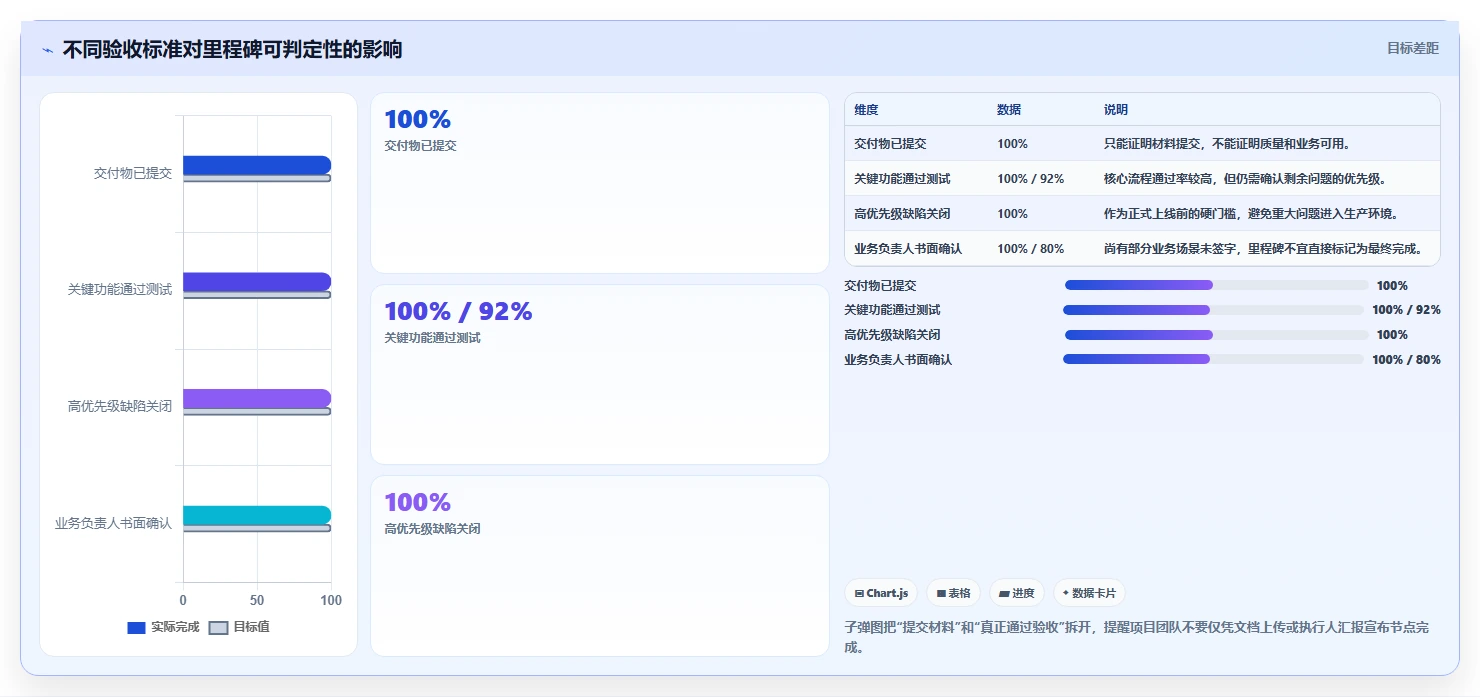1480x697 pixels.
Task: Click the 业务负责人书面确认 progress bar
Action: [x=1213, y=359]
